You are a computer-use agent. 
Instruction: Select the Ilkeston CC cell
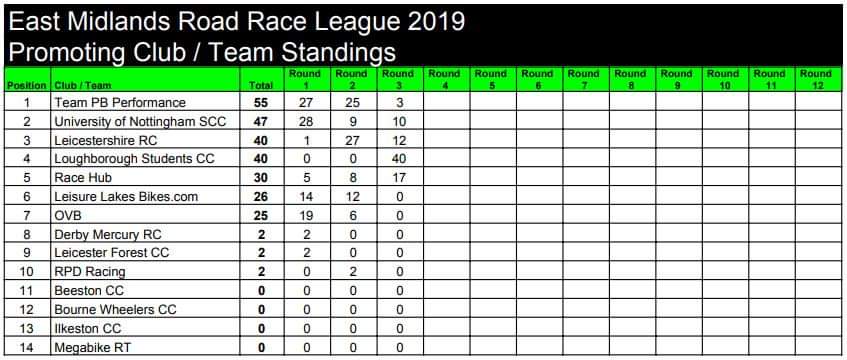pyautogui.click(x=145, y=328)
